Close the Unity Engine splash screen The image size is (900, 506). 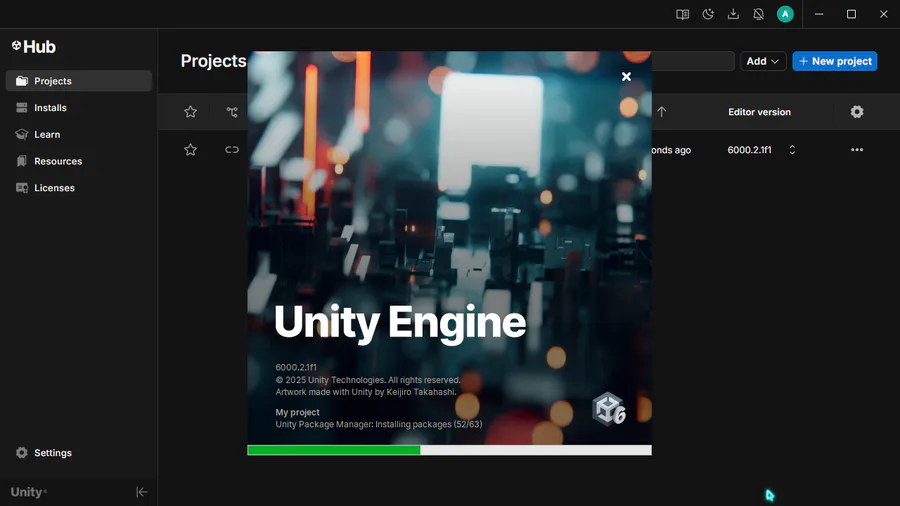tap(626, 76)
